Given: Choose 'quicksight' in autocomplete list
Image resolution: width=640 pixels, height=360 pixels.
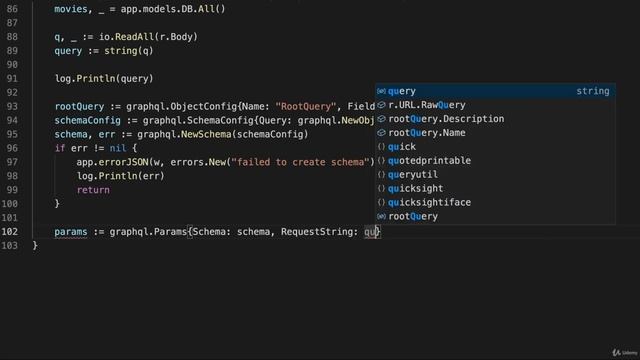Looking at the screenshot, I should (495, 188).
